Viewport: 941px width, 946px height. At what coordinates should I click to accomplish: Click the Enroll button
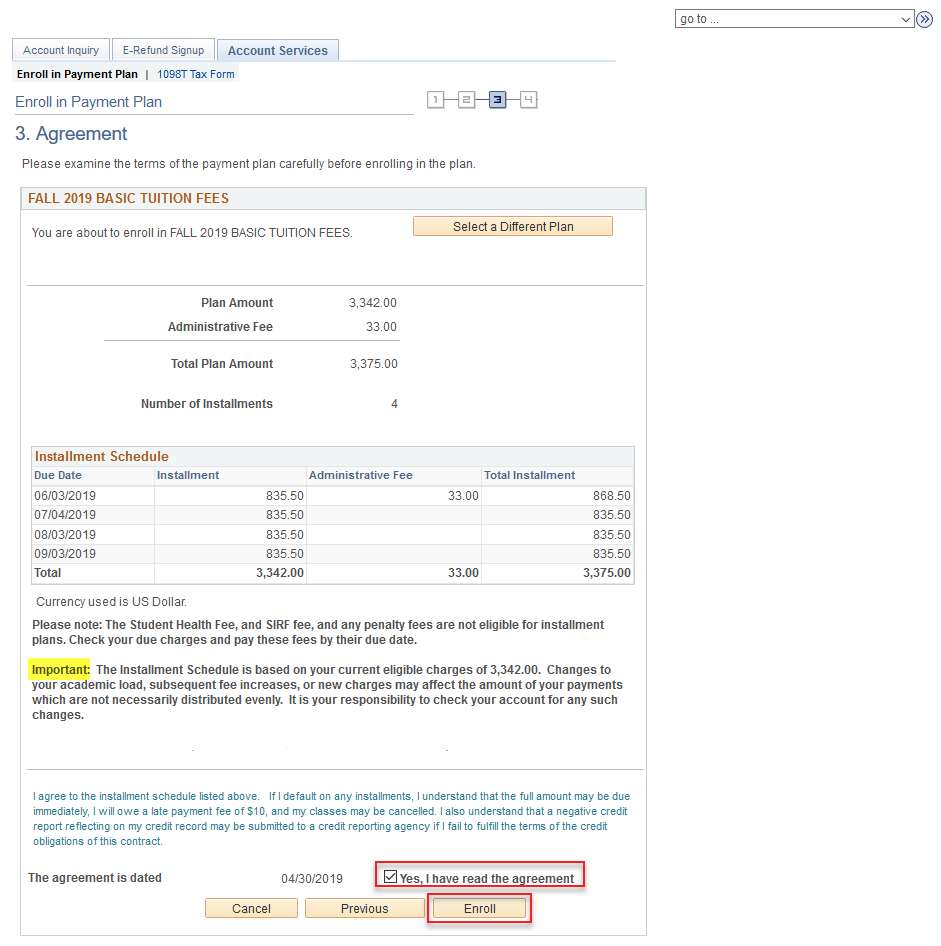click(x=480, y=909)
